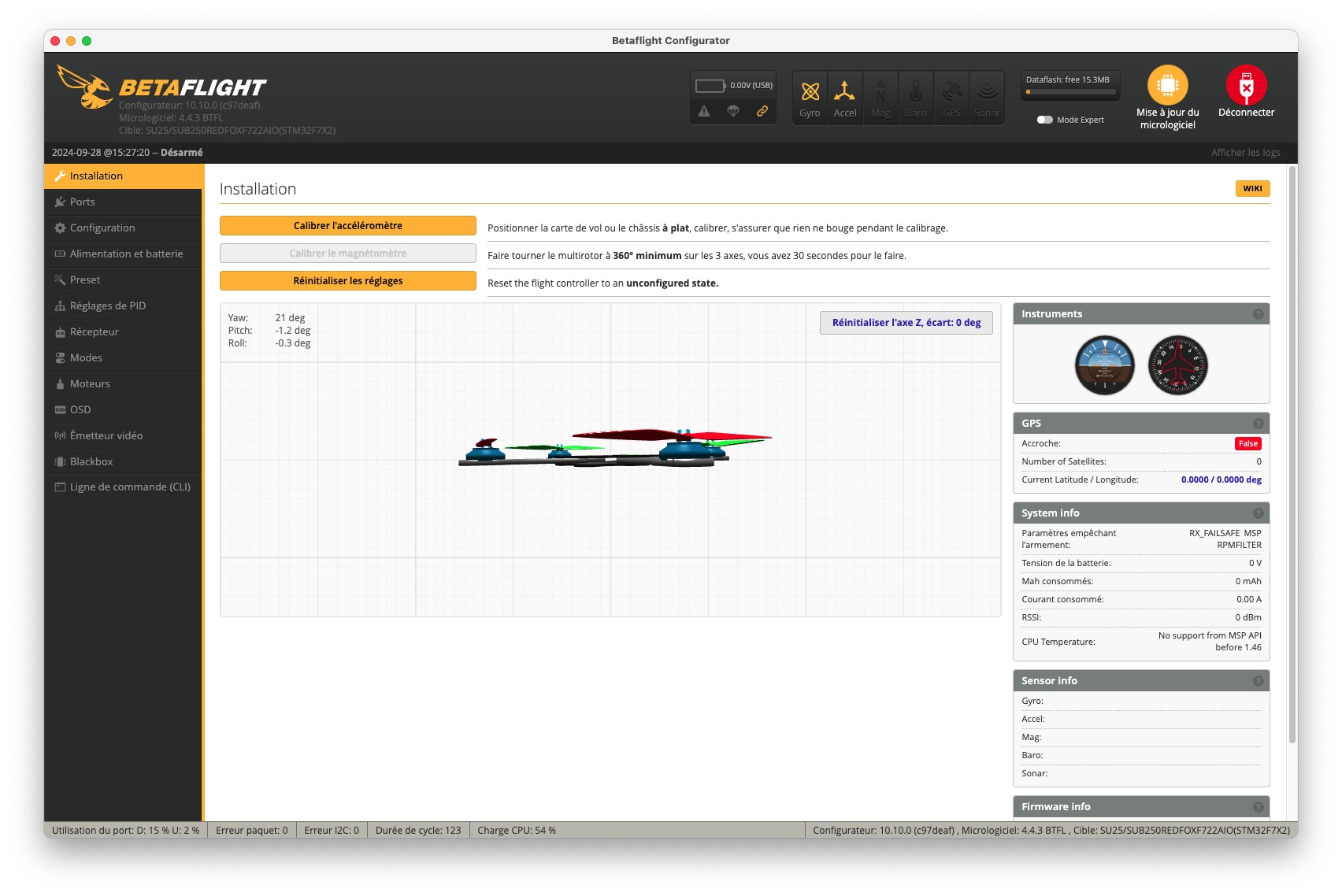1342x896 pixels.
Task: Click the Sonar sensor icon
Action: coord(987,98)
